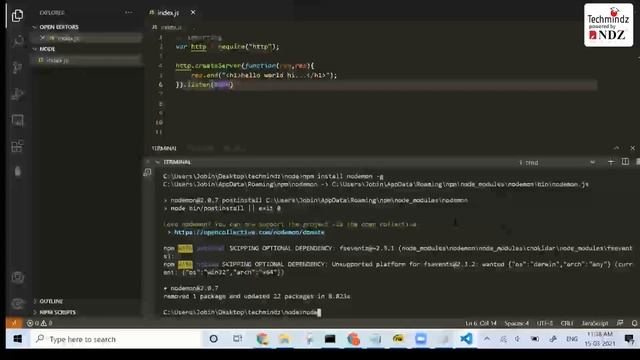Close the terminal panel
Screen dimensions: 640x360
[633, 148]
